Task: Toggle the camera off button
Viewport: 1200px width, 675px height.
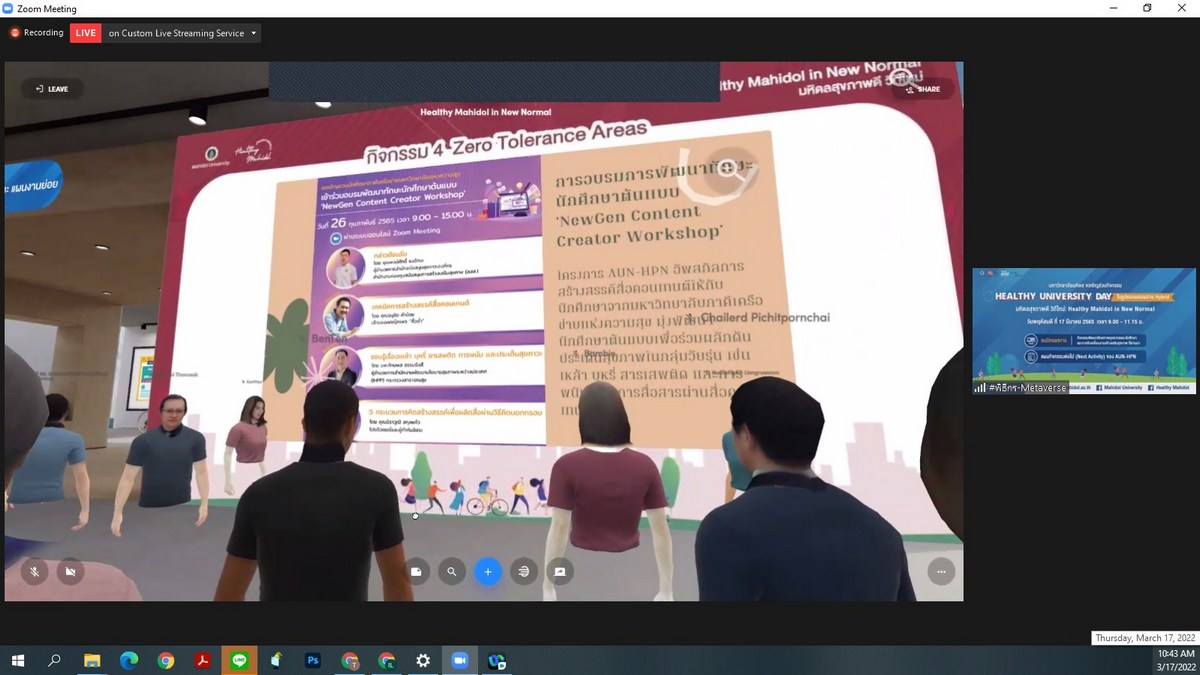Action: point(70,572)
